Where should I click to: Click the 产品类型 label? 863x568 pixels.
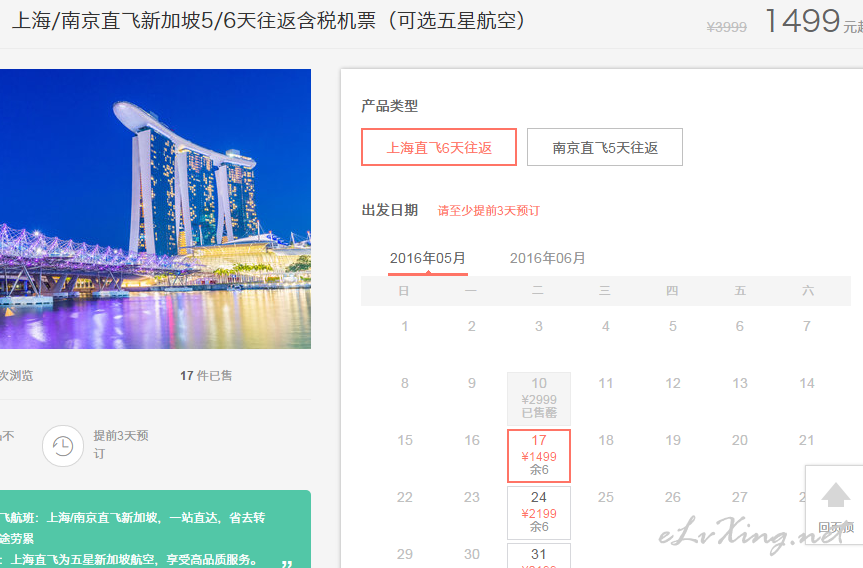(390, 106)
